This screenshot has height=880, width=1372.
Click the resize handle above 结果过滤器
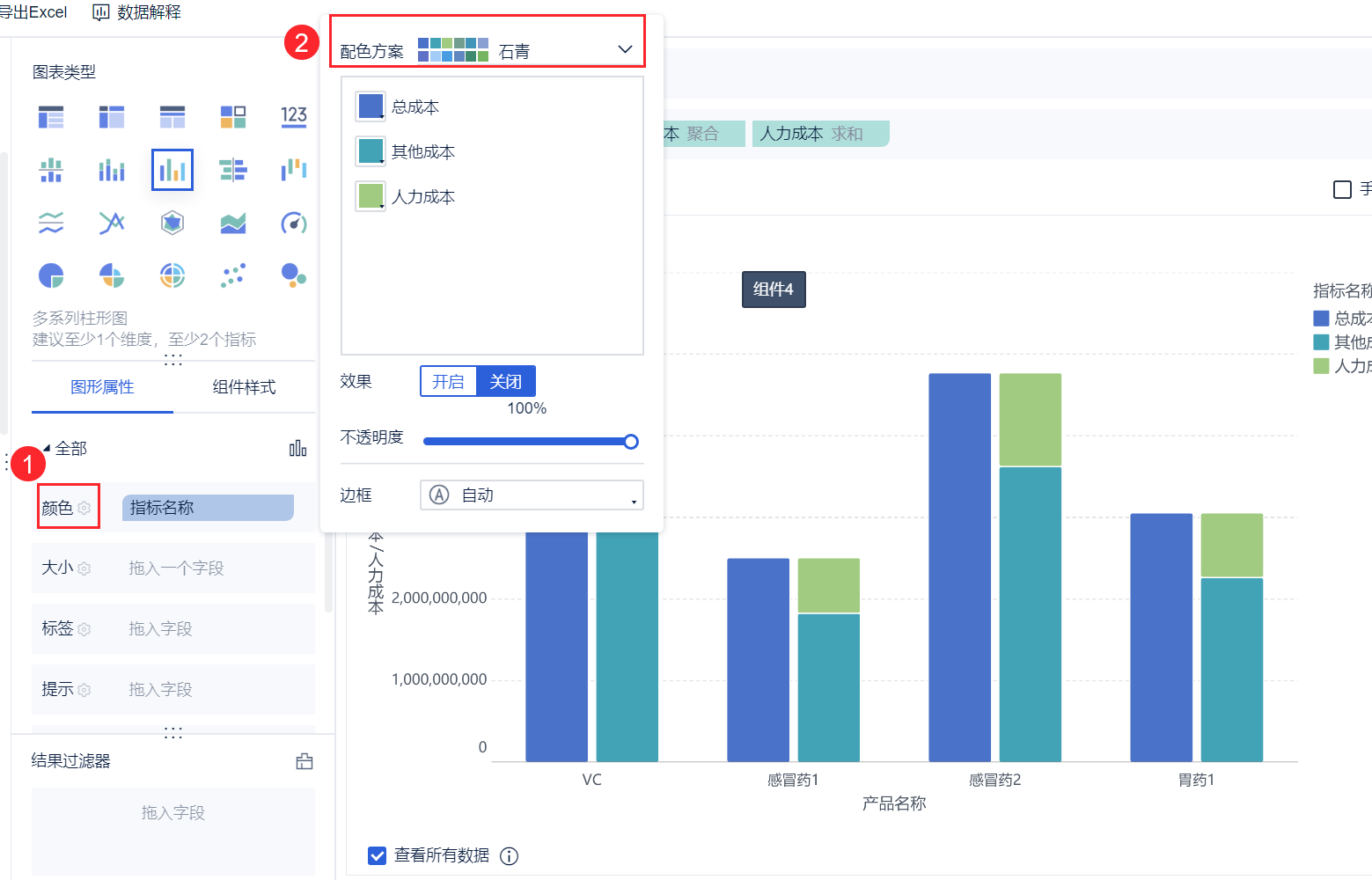(x=173, y=732)
